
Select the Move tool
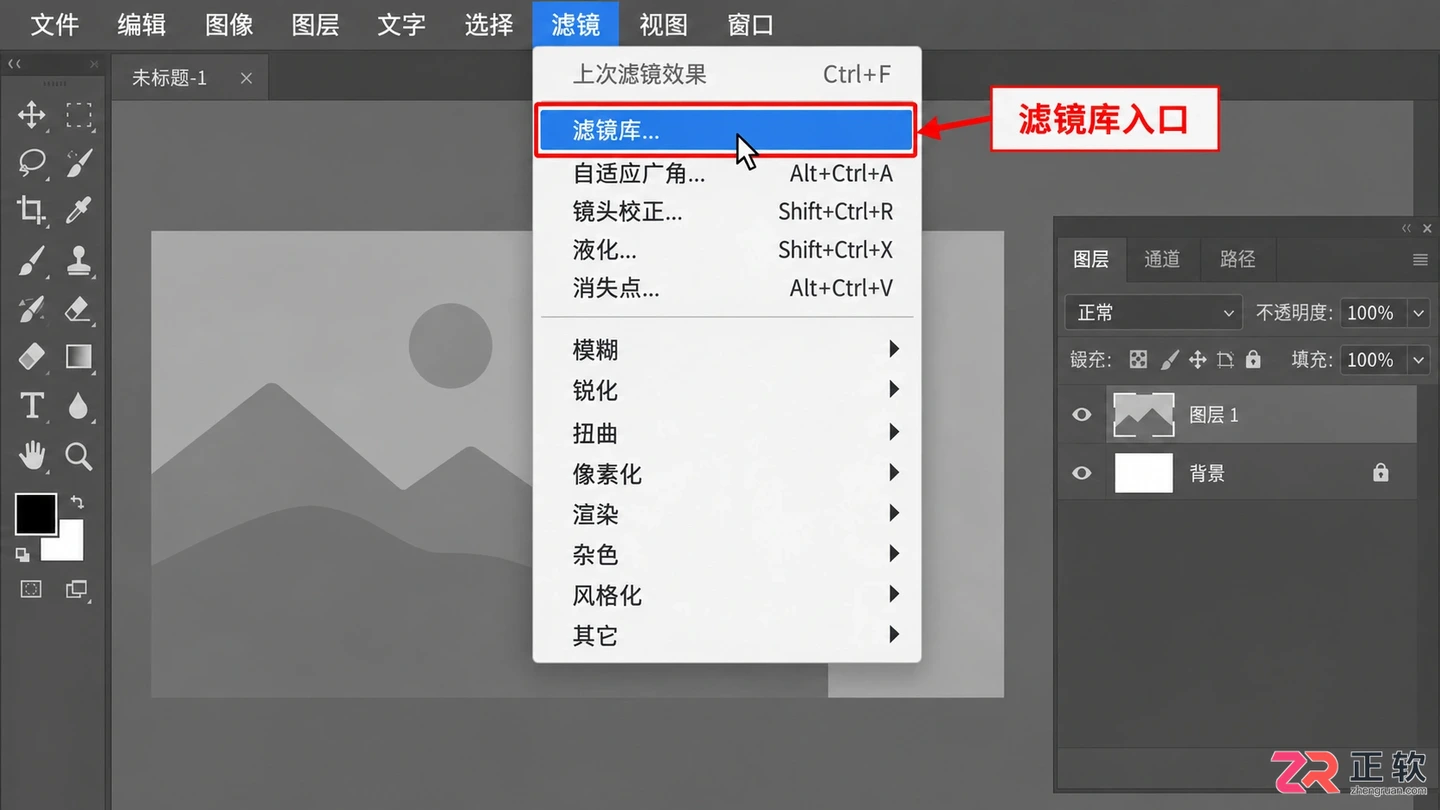(x=31, y=114)
